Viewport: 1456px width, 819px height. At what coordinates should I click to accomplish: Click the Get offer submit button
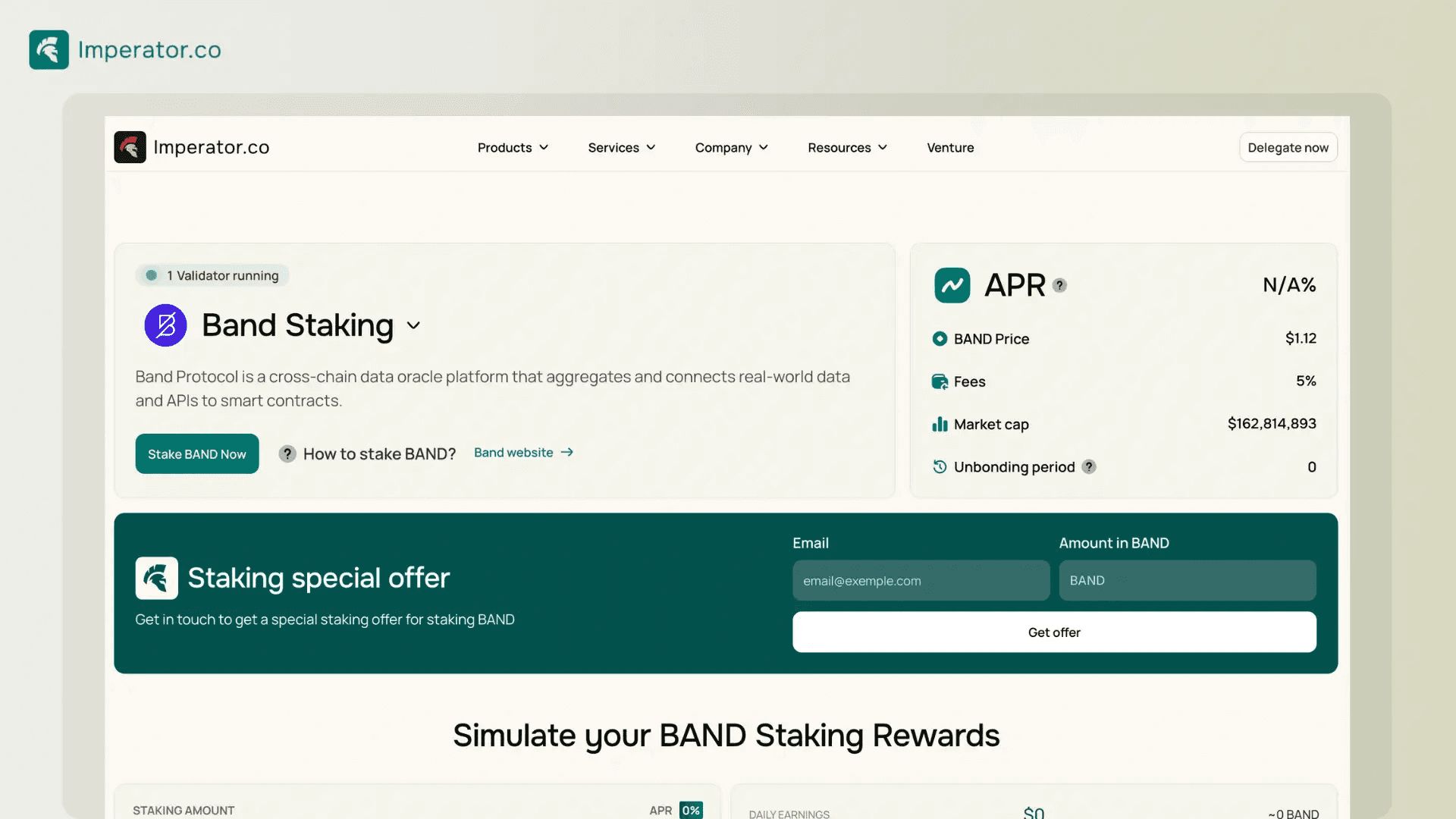pos(1054,631)
